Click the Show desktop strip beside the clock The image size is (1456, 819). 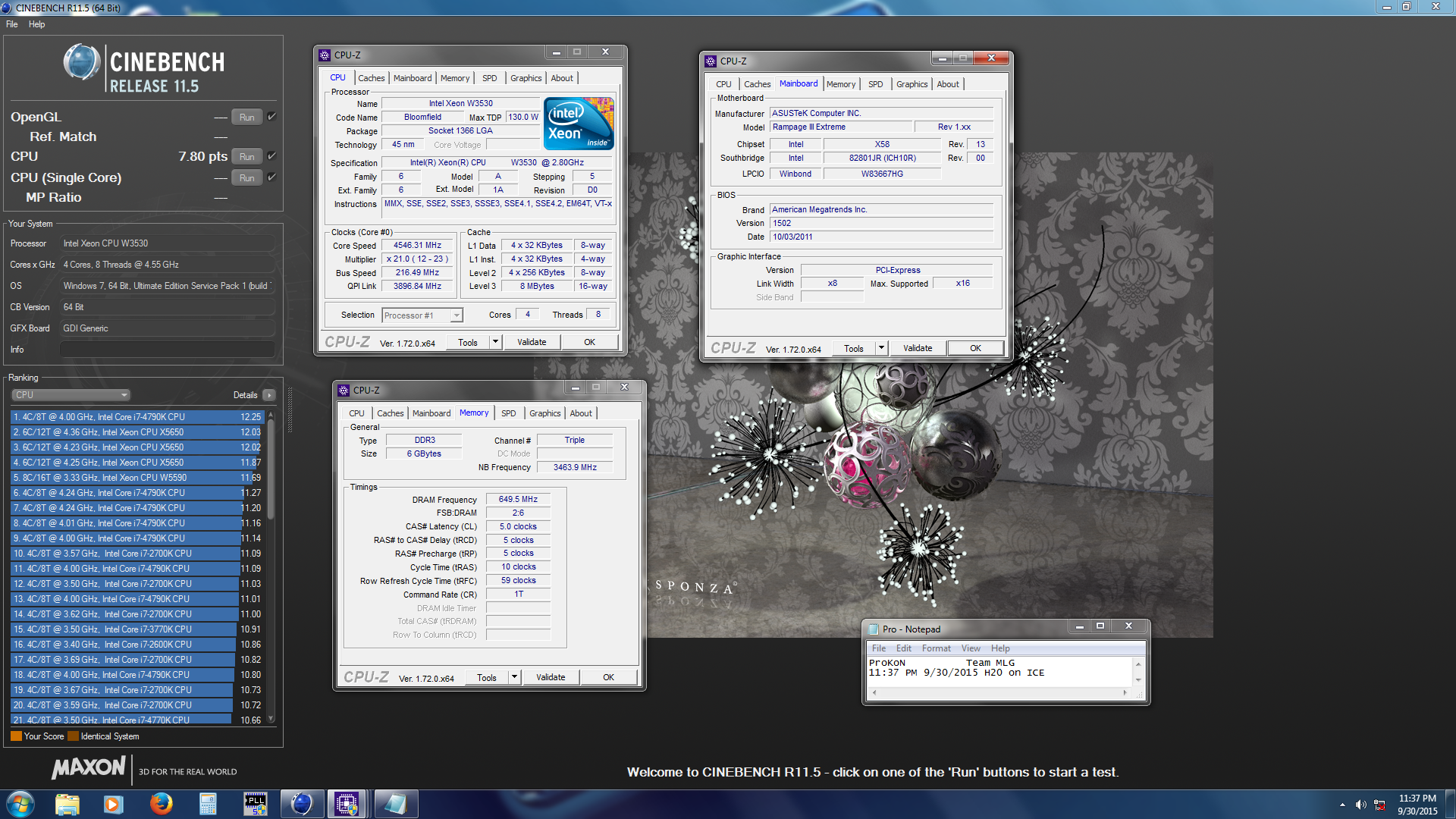(x=1451, y=804)
